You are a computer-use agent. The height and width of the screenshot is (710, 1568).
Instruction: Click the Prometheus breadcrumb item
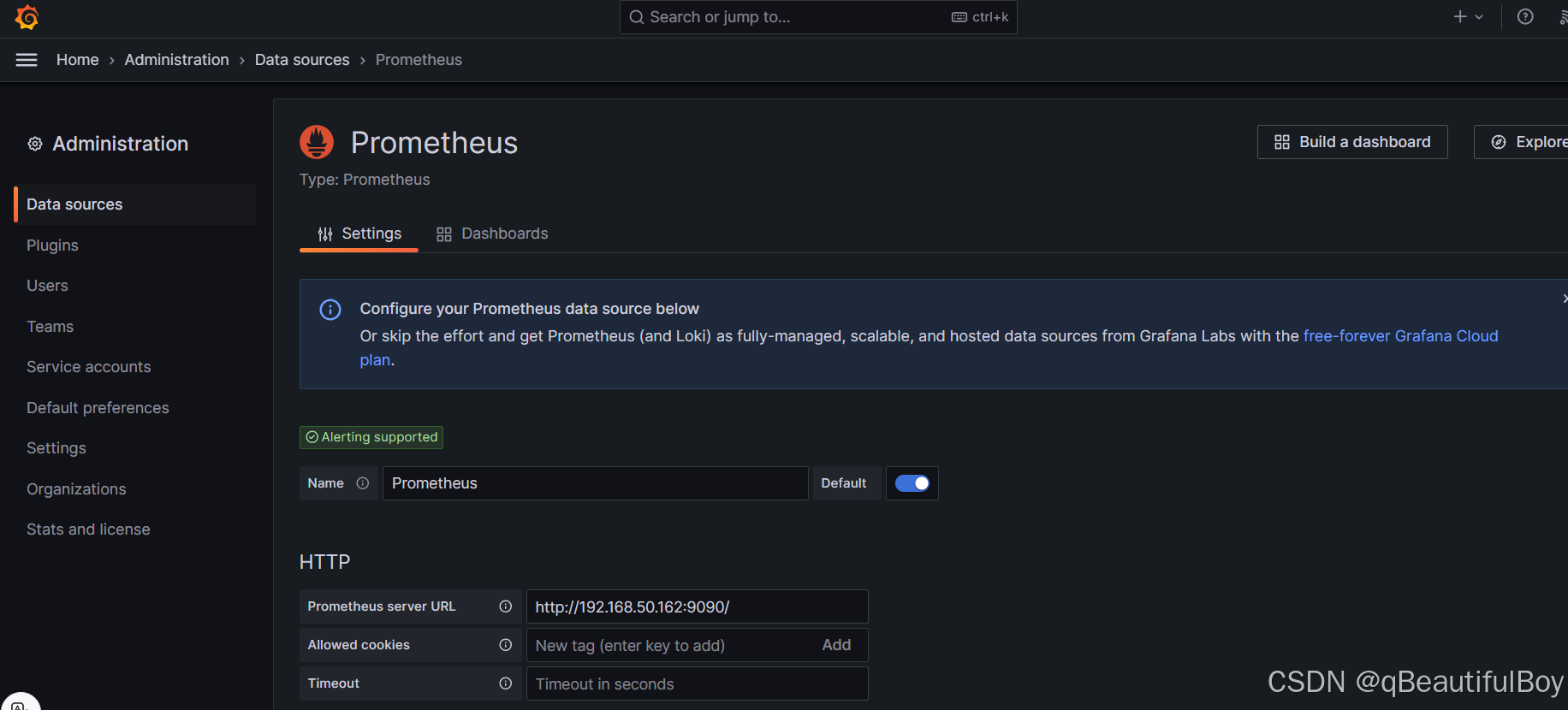[x=419, y=60]
